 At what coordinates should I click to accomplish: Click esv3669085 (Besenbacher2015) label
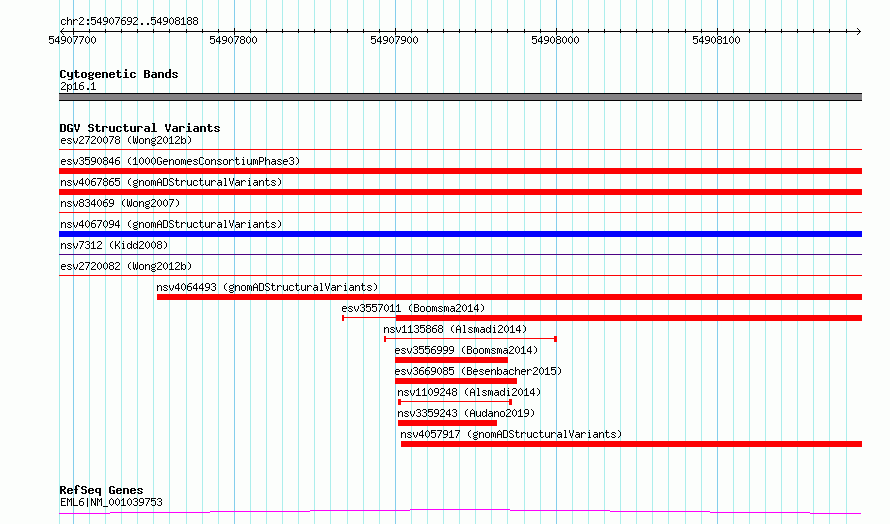[x=478, y=371]
